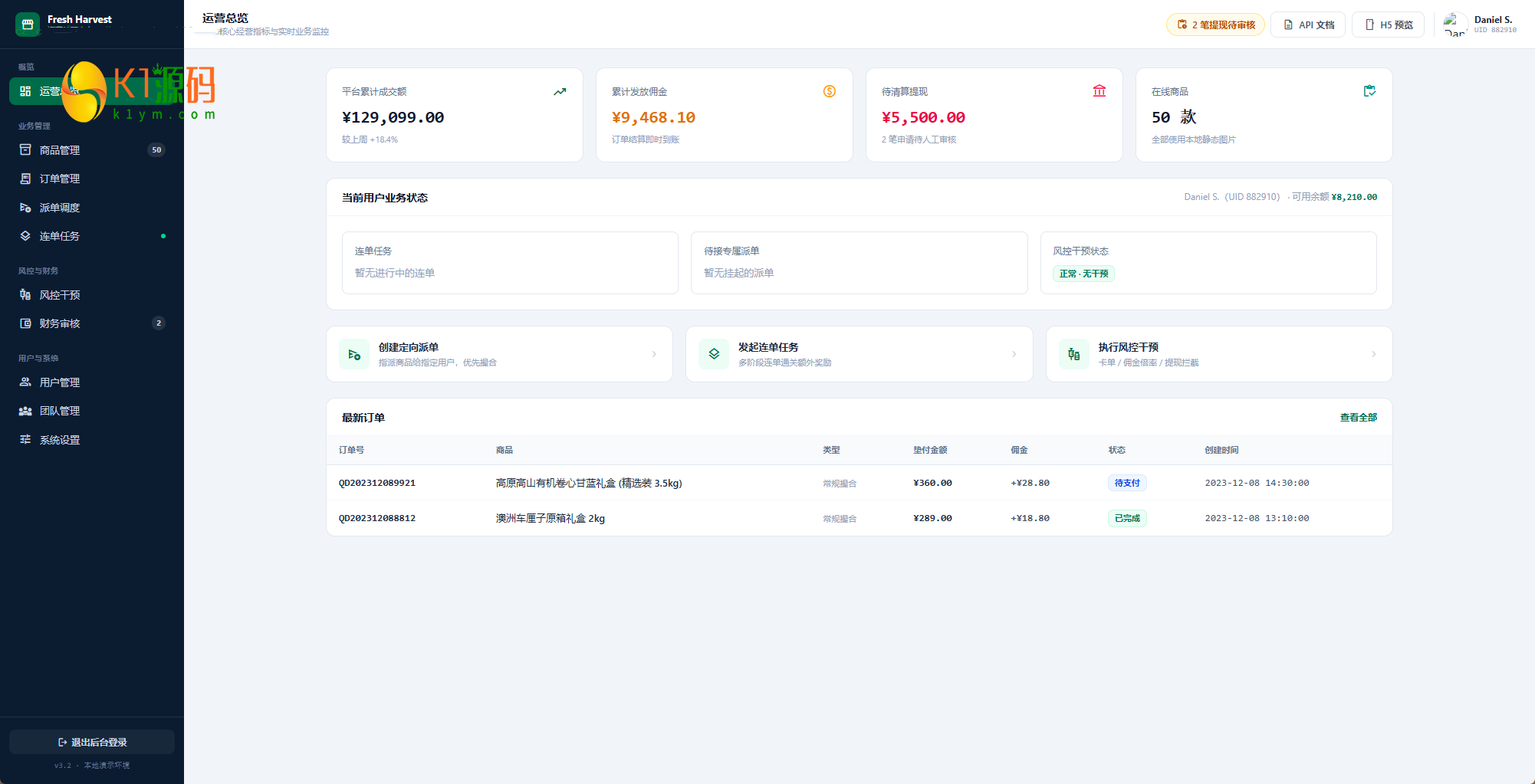Click the bank icon on the 待清算提现 card
Screen dimensions: 1535x784
[x=1099, y=91]
